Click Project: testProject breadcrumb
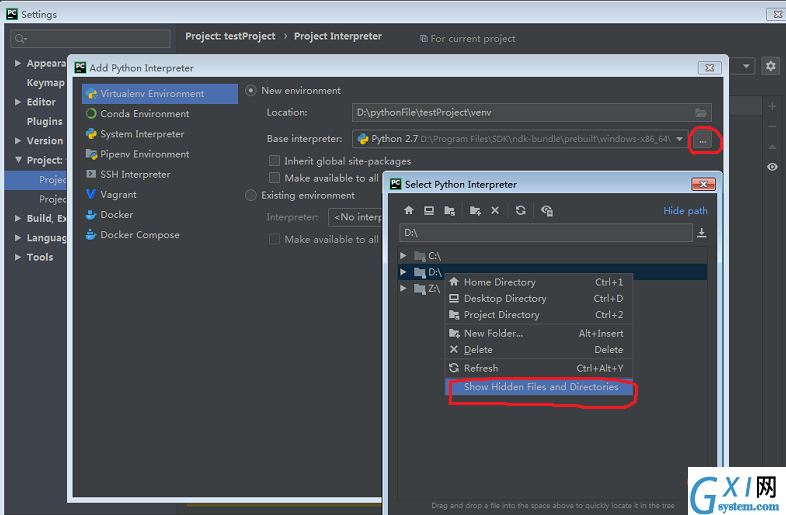The width and height of the screenshot is (786, 515). click(230, 36)
